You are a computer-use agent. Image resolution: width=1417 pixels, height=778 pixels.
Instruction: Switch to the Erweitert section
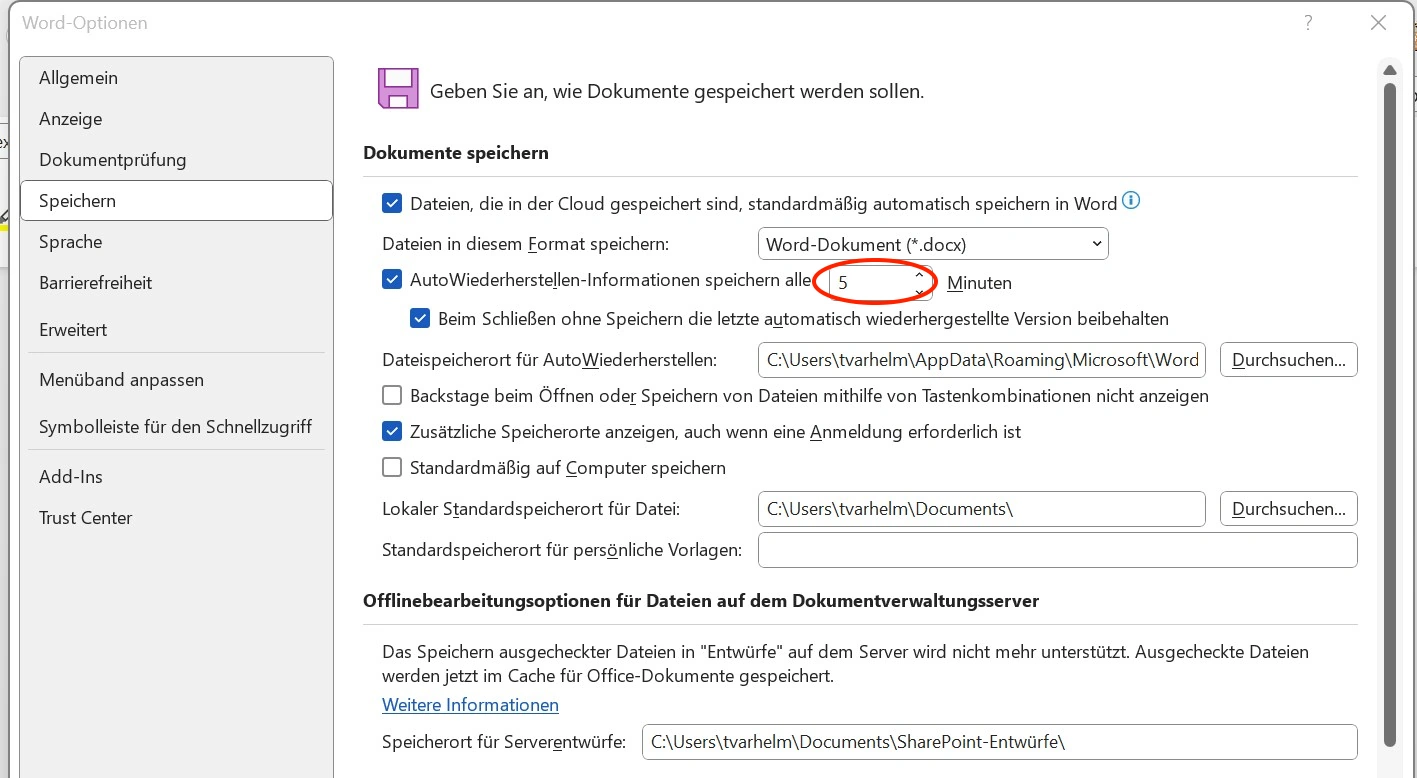73,329
